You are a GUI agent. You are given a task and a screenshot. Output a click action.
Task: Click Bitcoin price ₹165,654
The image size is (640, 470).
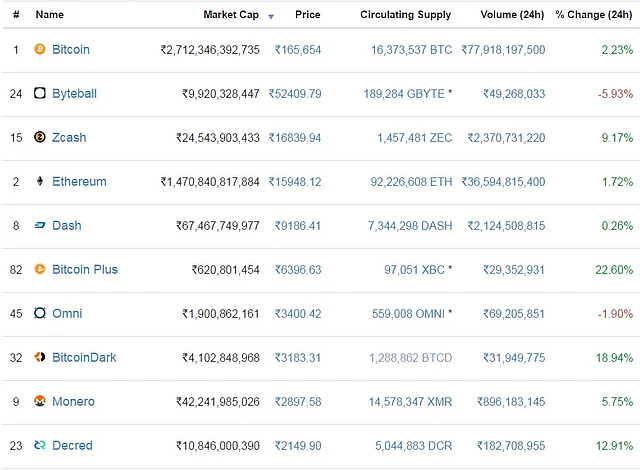[x=298, y=50]
